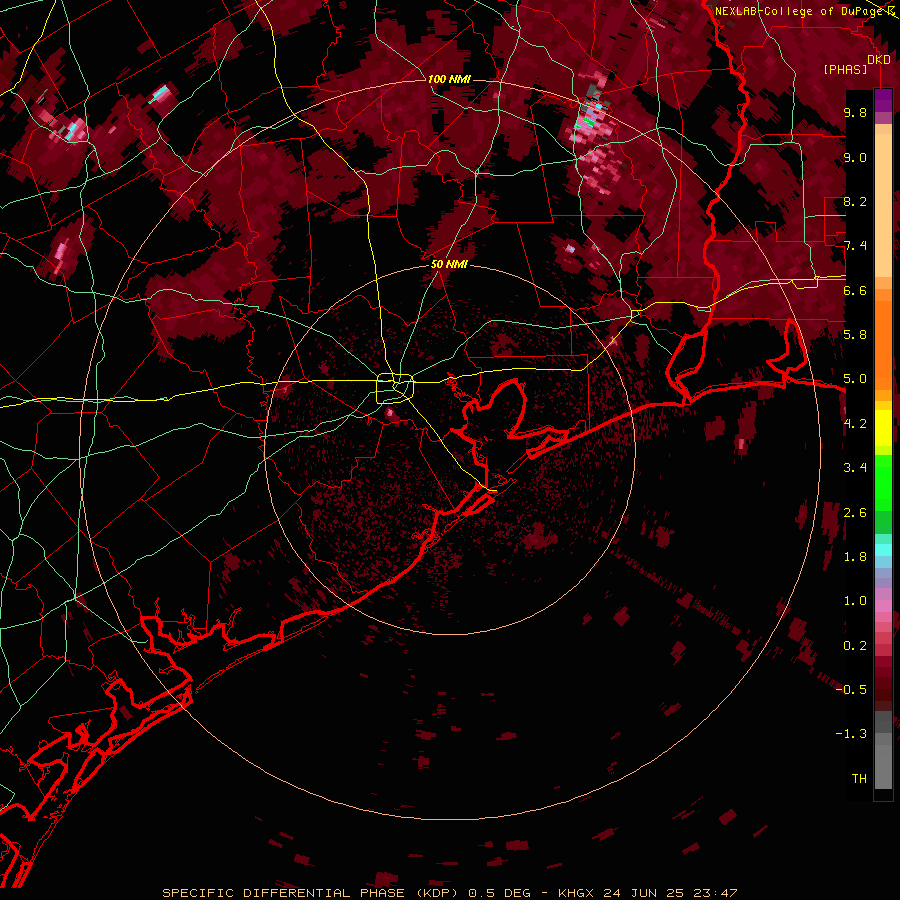
Task: Click the 1.0 value on color scale
Action: coord(855,600)
